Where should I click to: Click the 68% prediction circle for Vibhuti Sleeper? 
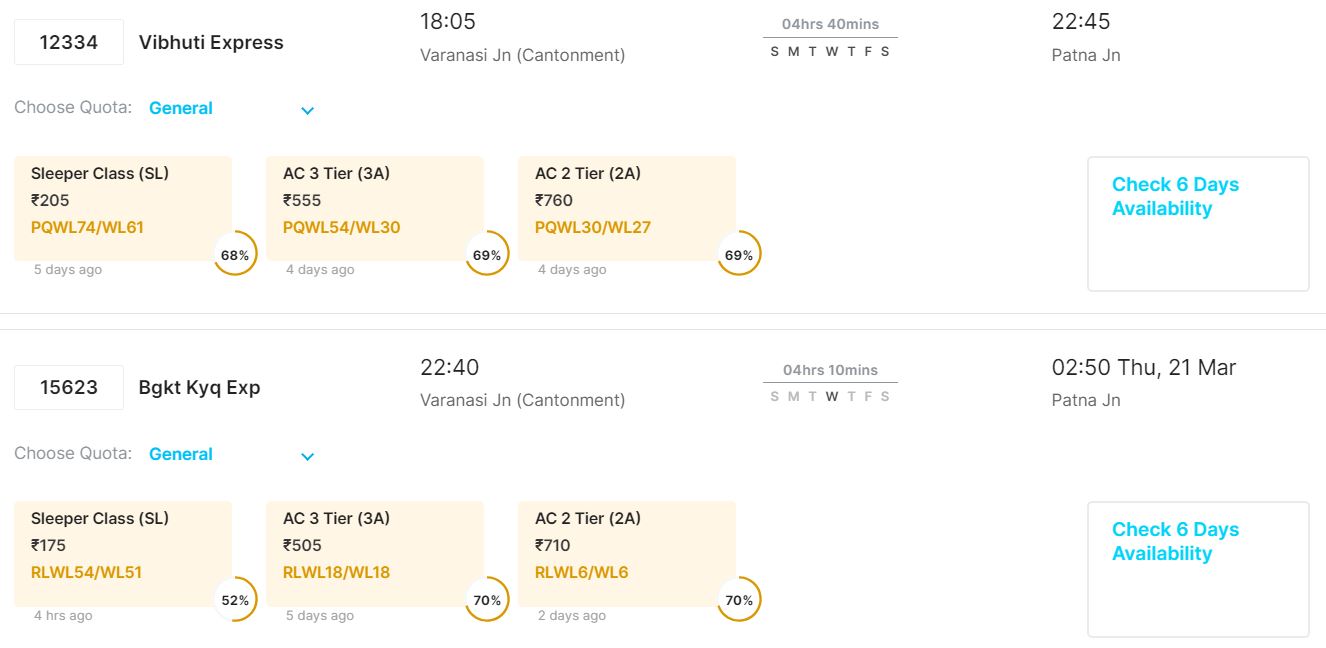pyautogui.click(x=235, y=255)
